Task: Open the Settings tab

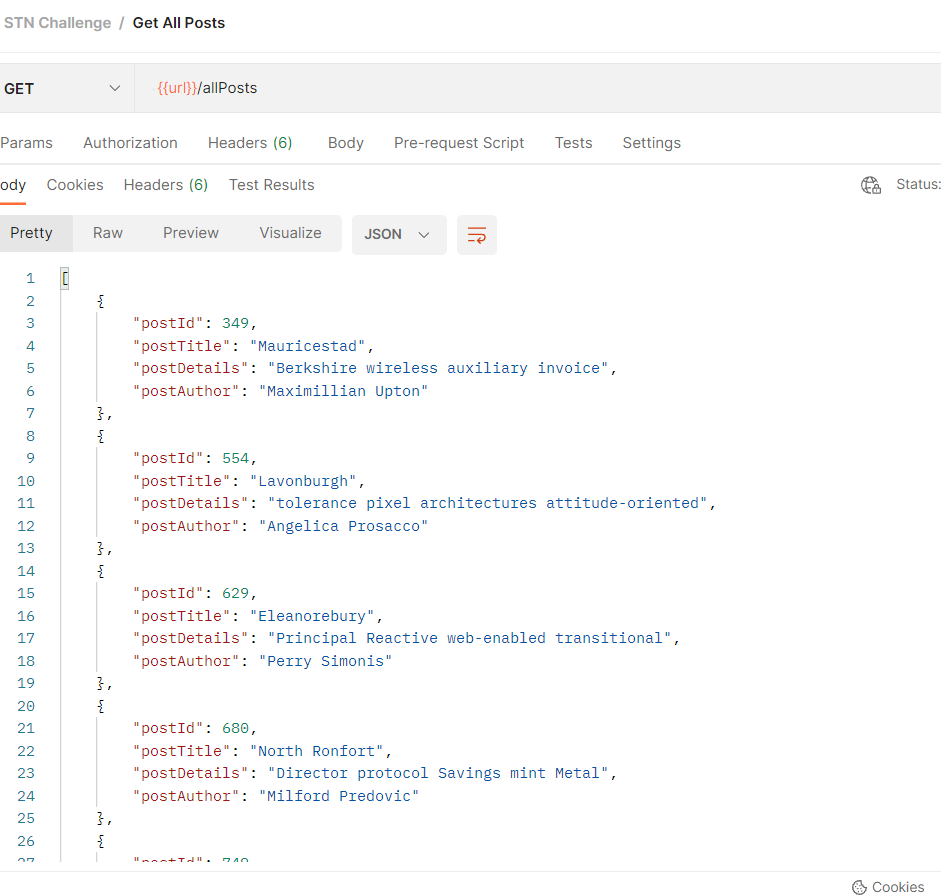Action: pos(651,143)
